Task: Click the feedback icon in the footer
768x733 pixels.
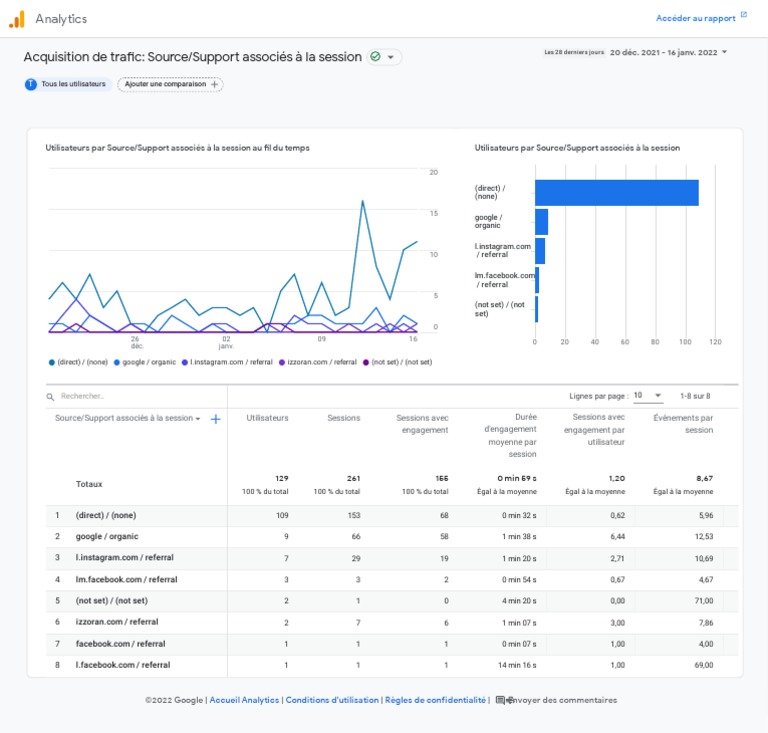Action: pos(500,700)
